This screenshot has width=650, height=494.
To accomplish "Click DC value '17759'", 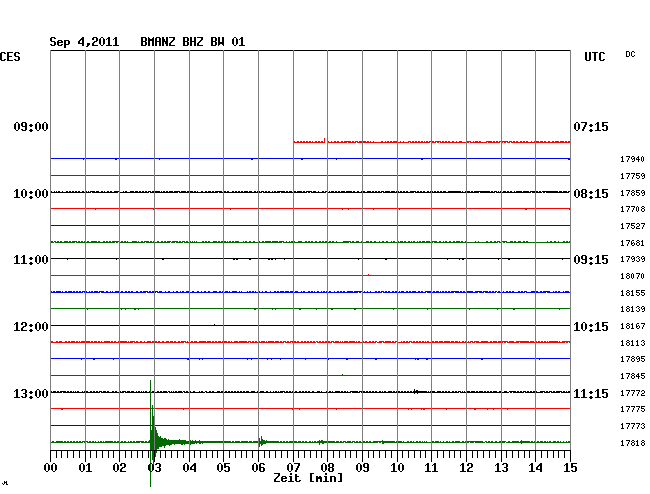I will pyautogui.click(x=633, y=176).
